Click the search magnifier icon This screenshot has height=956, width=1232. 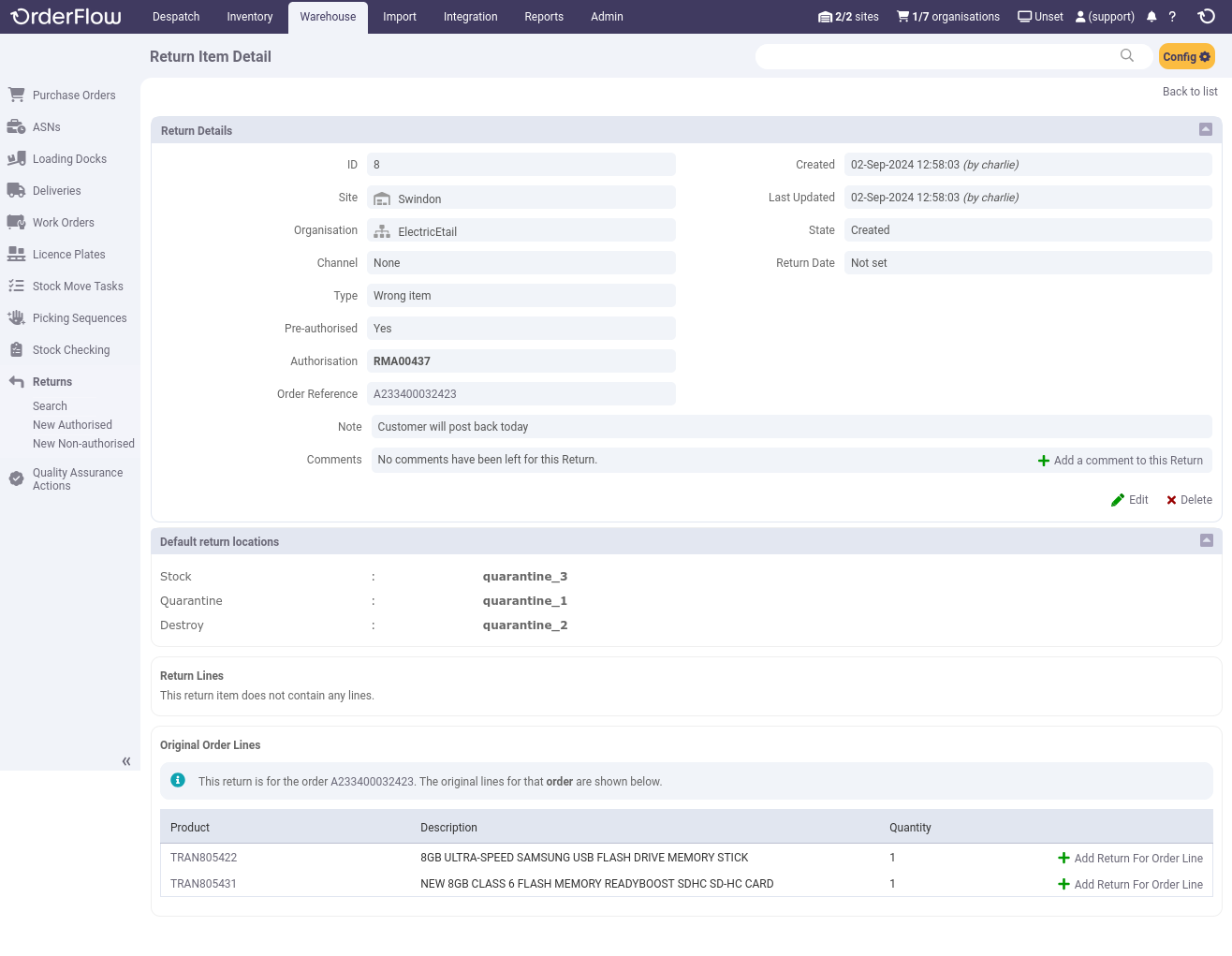tap(1127, 56)
